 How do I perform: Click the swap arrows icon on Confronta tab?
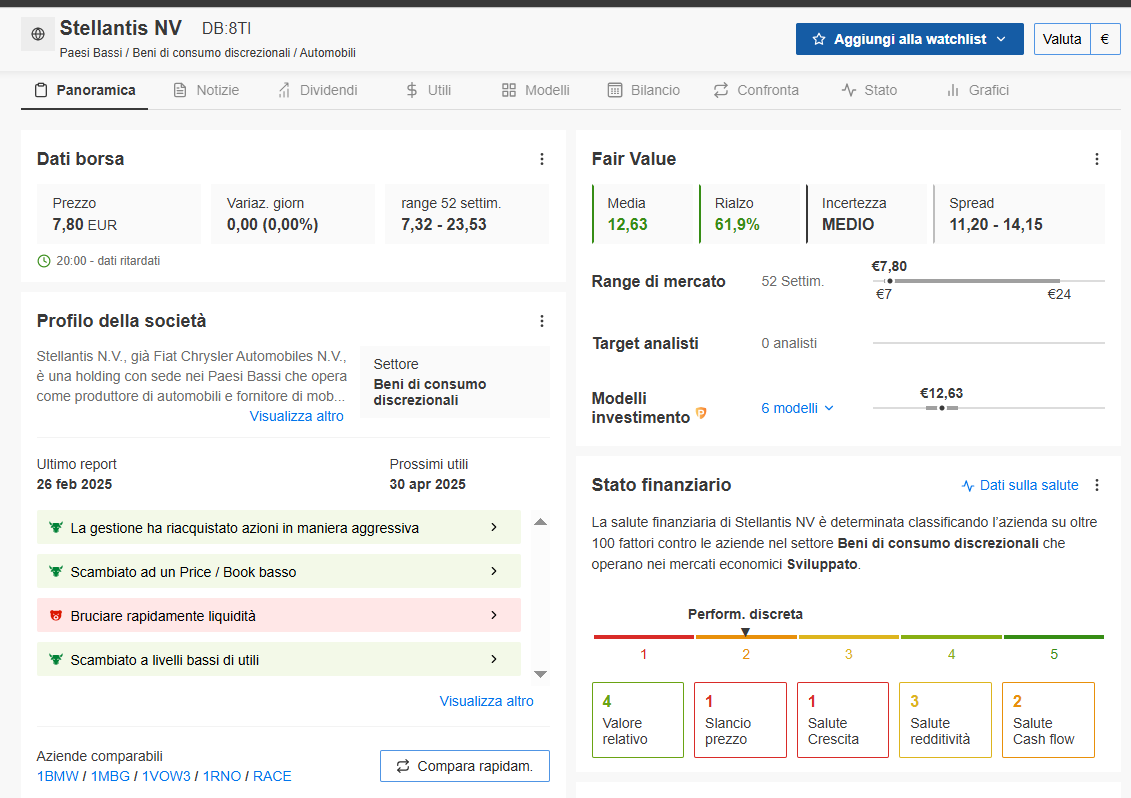pyautogui.click(x=721, y=90)
